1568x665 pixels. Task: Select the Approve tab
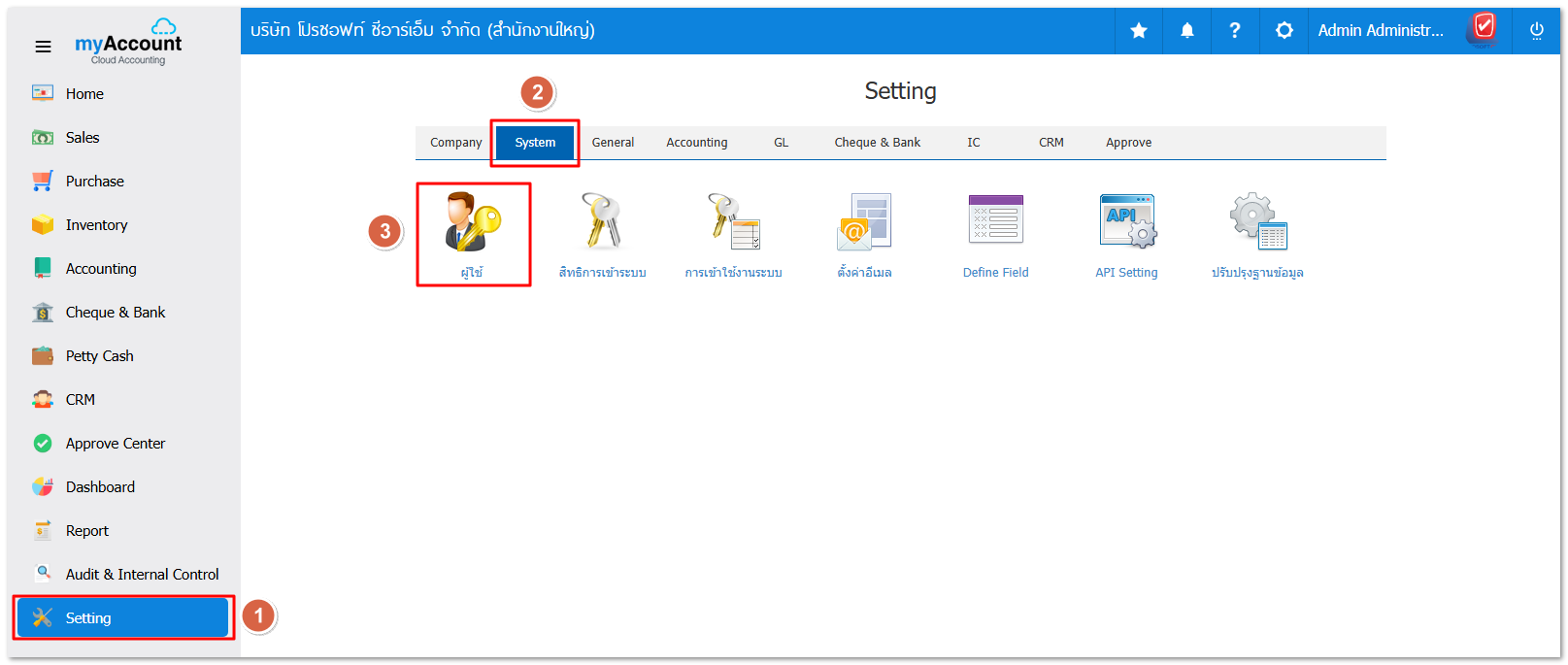1128,143
